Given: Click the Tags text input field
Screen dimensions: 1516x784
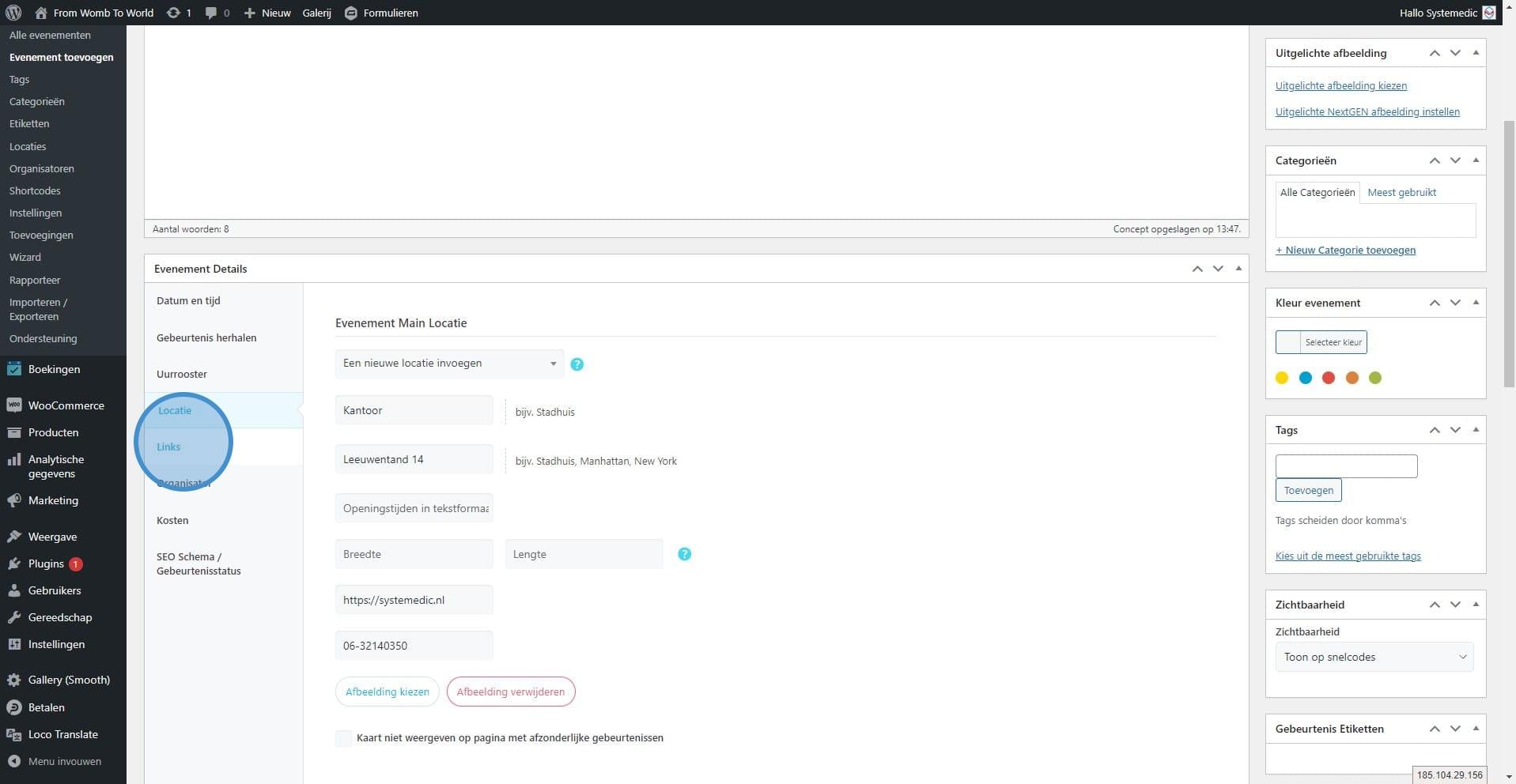Looking at the screenshot, I should [x=1346, y=466].
